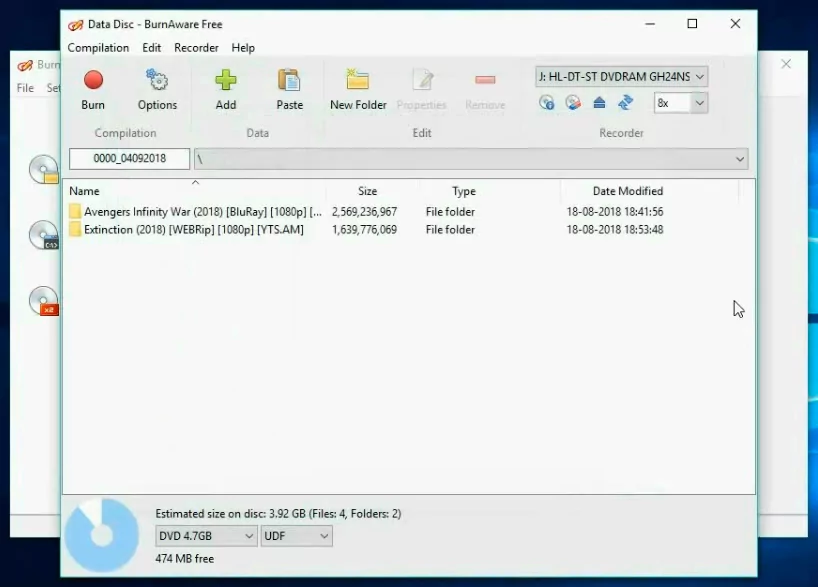
Task: Open the Recorder menu
Action: (x=196, y=47)
